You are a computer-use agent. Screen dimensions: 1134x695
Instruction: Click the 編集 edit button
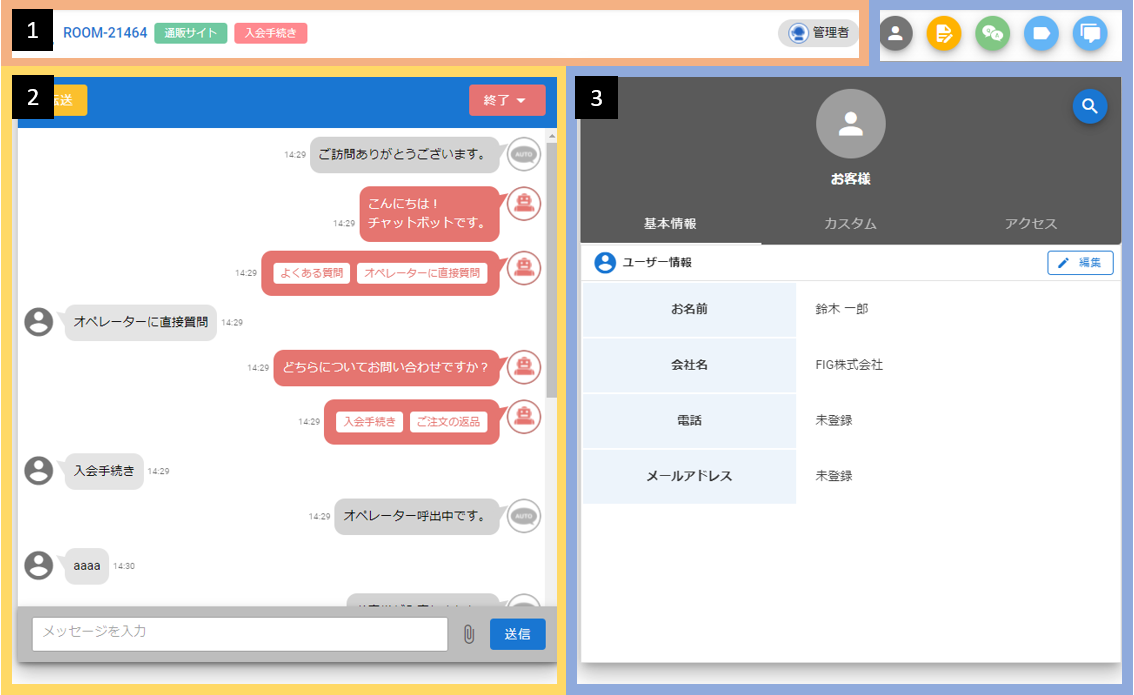coord(1080,263)
